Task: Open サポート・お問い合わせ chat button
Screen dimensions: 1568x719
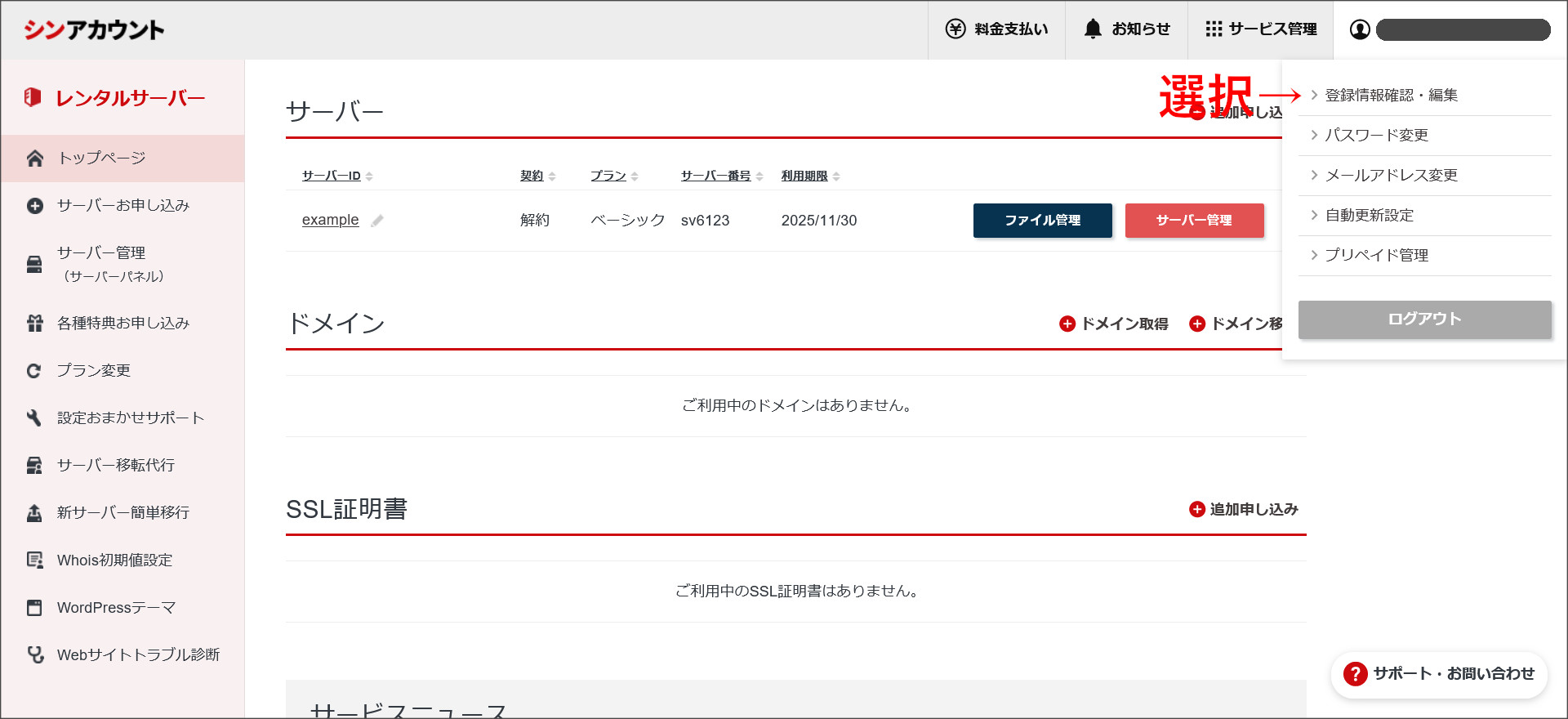Action: coord(1439,674)
